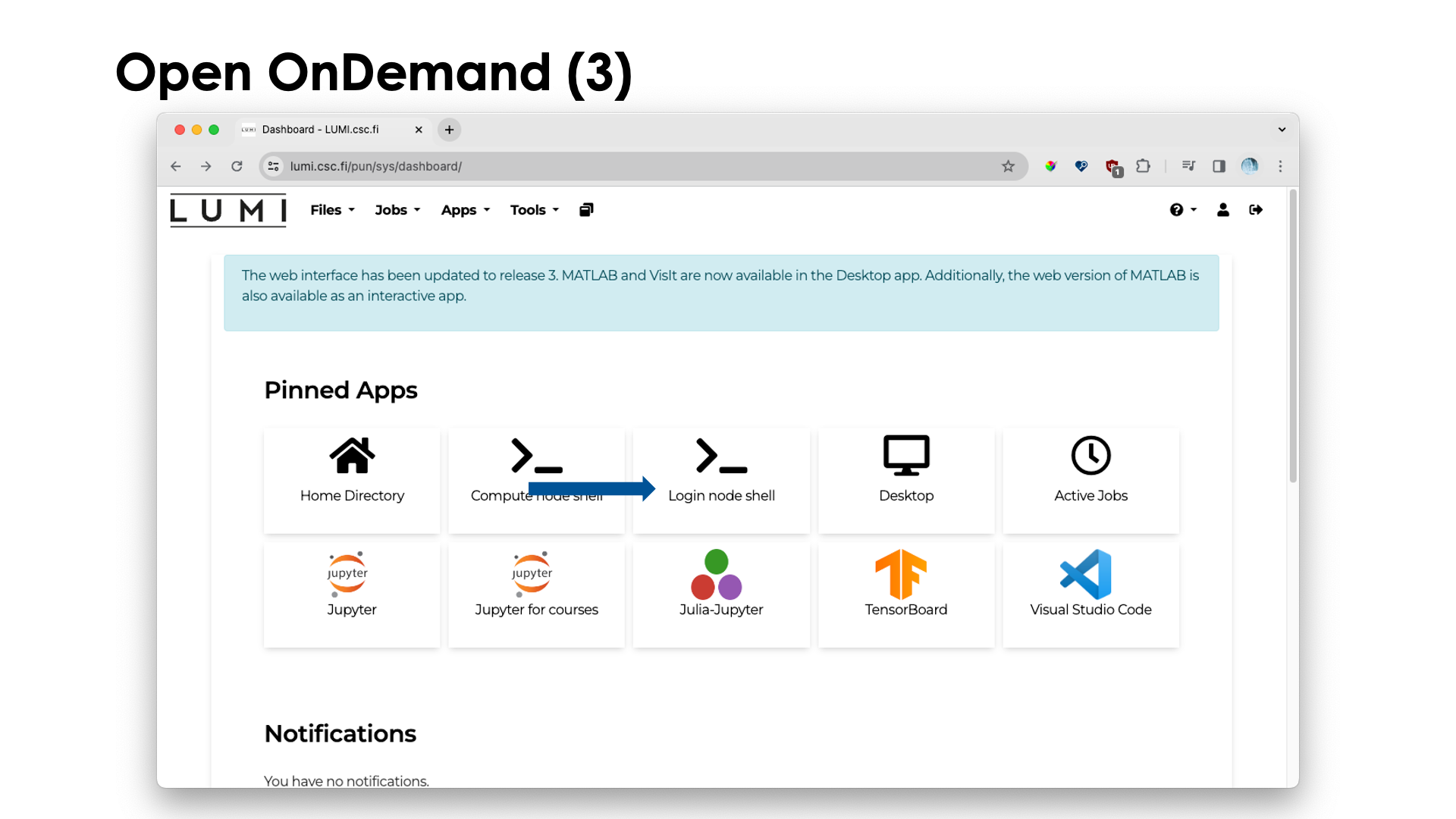Click the Pinned Apps heading

click(x=340, y=390)
